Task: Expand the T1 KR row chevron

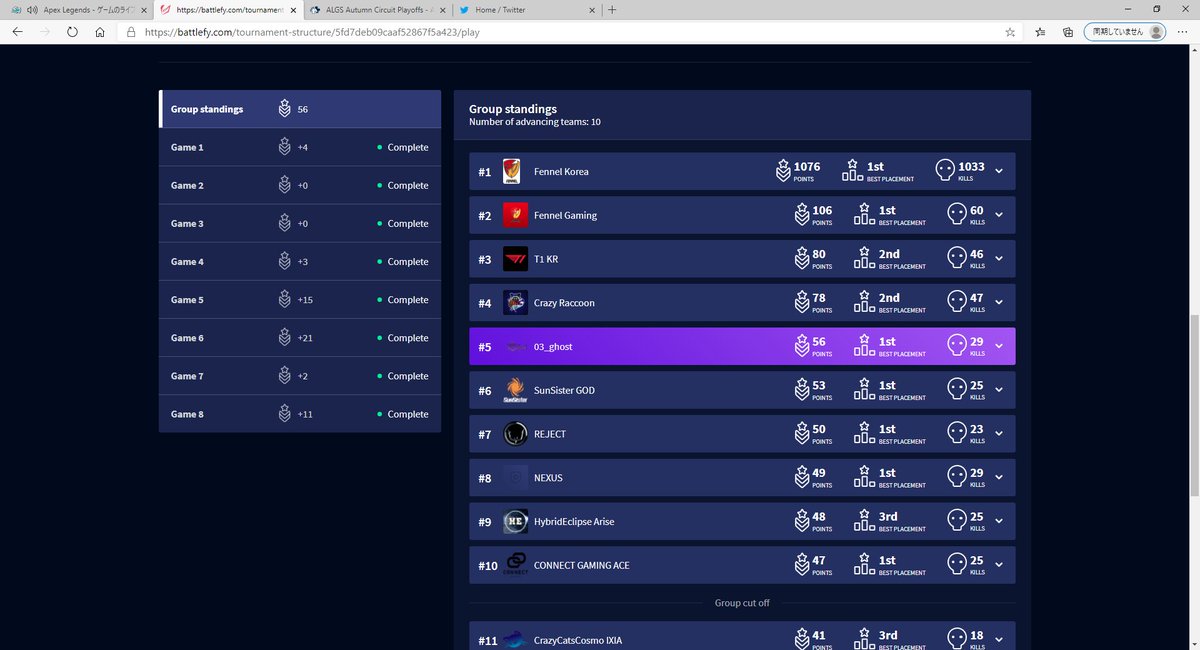Action: coord(998,259)
